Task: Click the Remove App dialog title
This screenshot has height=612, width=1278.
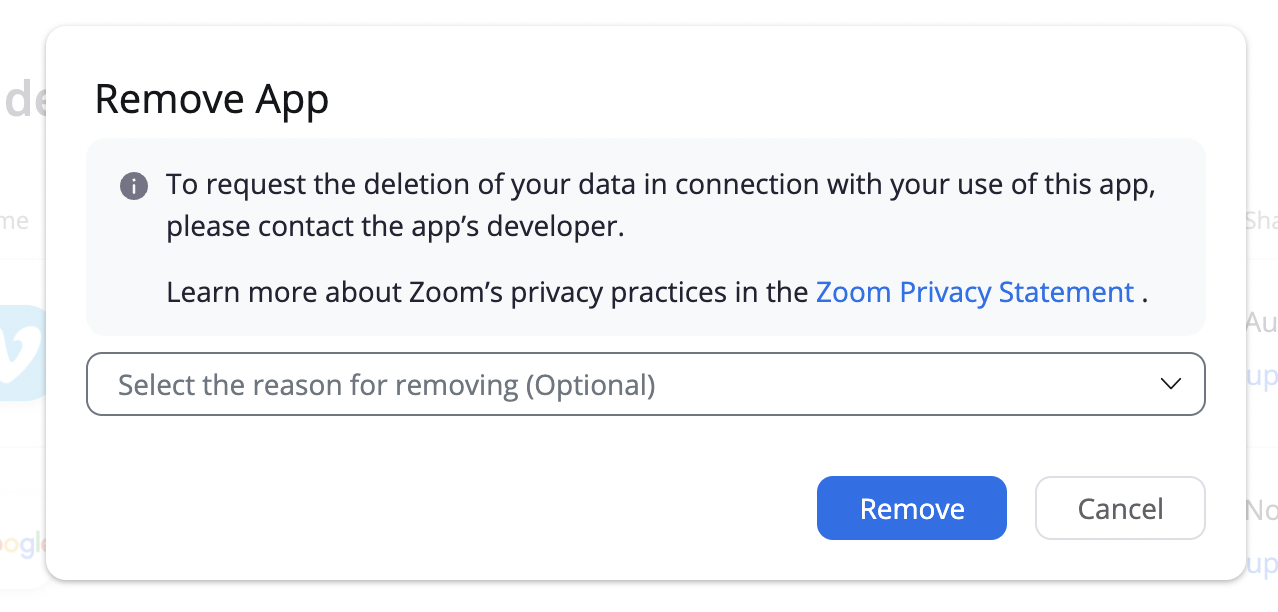Action: tap(212, 99)
